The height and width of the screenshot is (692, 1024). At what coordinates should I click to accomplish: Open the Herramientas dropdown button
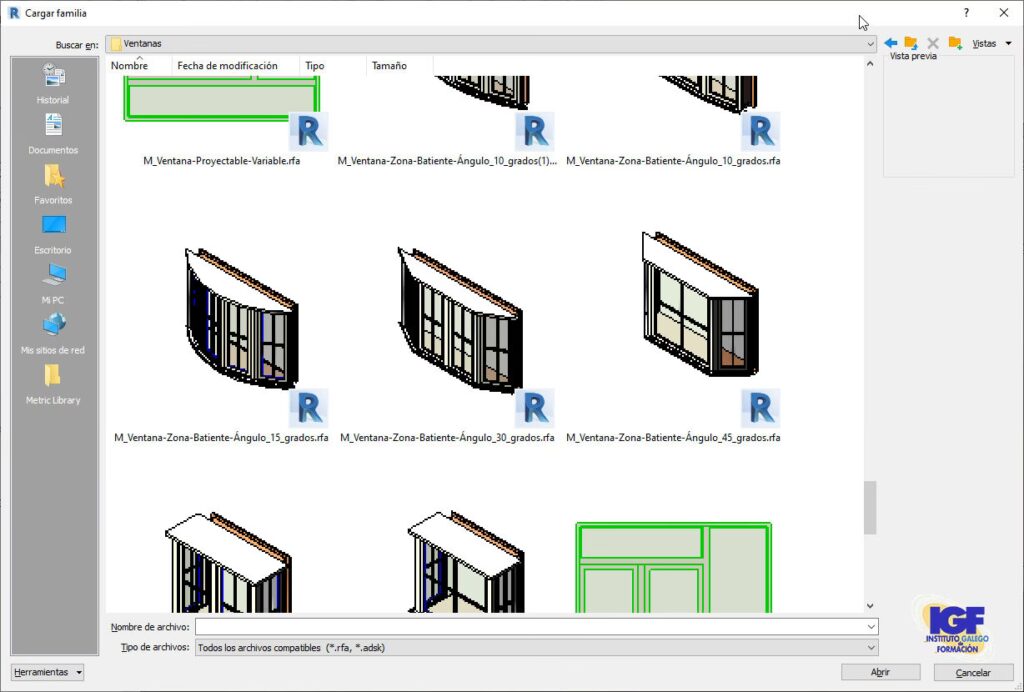(x=48, y=673)
